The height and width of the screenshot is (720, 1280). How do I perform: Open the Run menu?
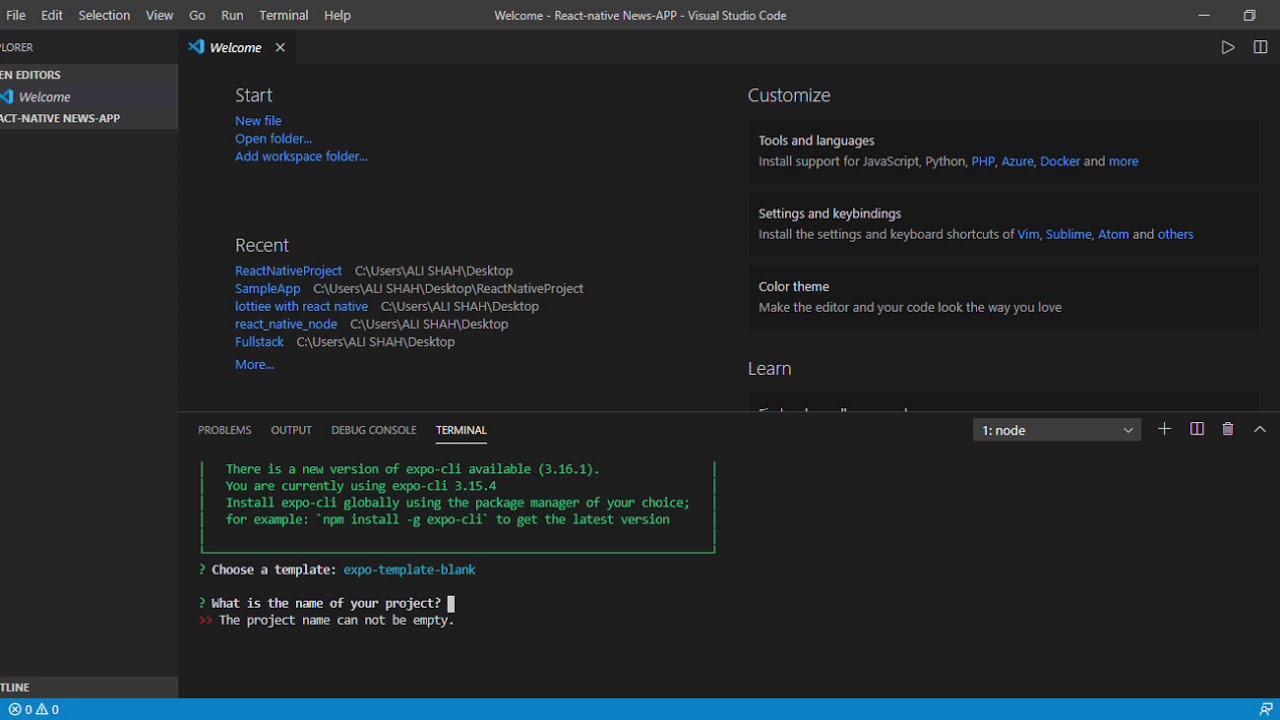[x=232, y=15]
